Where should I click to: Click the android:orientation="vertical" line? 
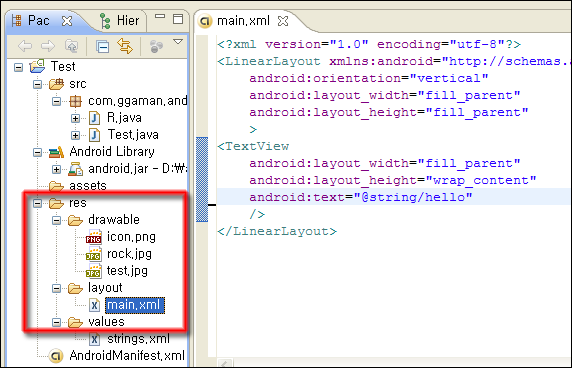(x=368, y=78)
